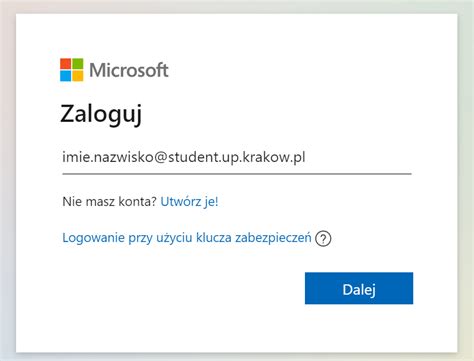
Task: Follow the "Utwórz je!" create account link
Action: pos(189,201)
